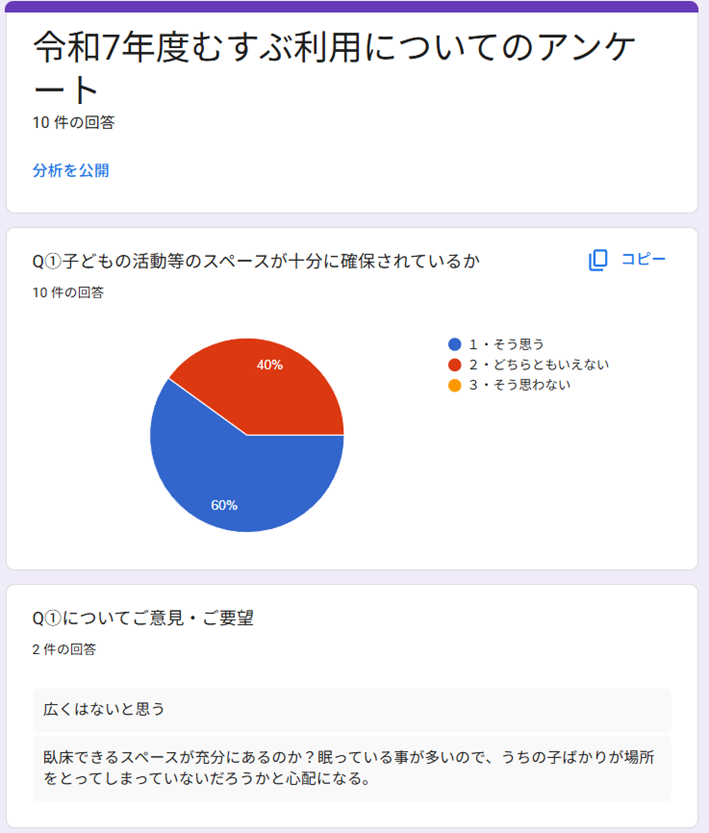Click the survey title 令和7年度むすぶ利用についてのアンケート
709x833 pixels.
pyautogui.click(x=335, y=66)
